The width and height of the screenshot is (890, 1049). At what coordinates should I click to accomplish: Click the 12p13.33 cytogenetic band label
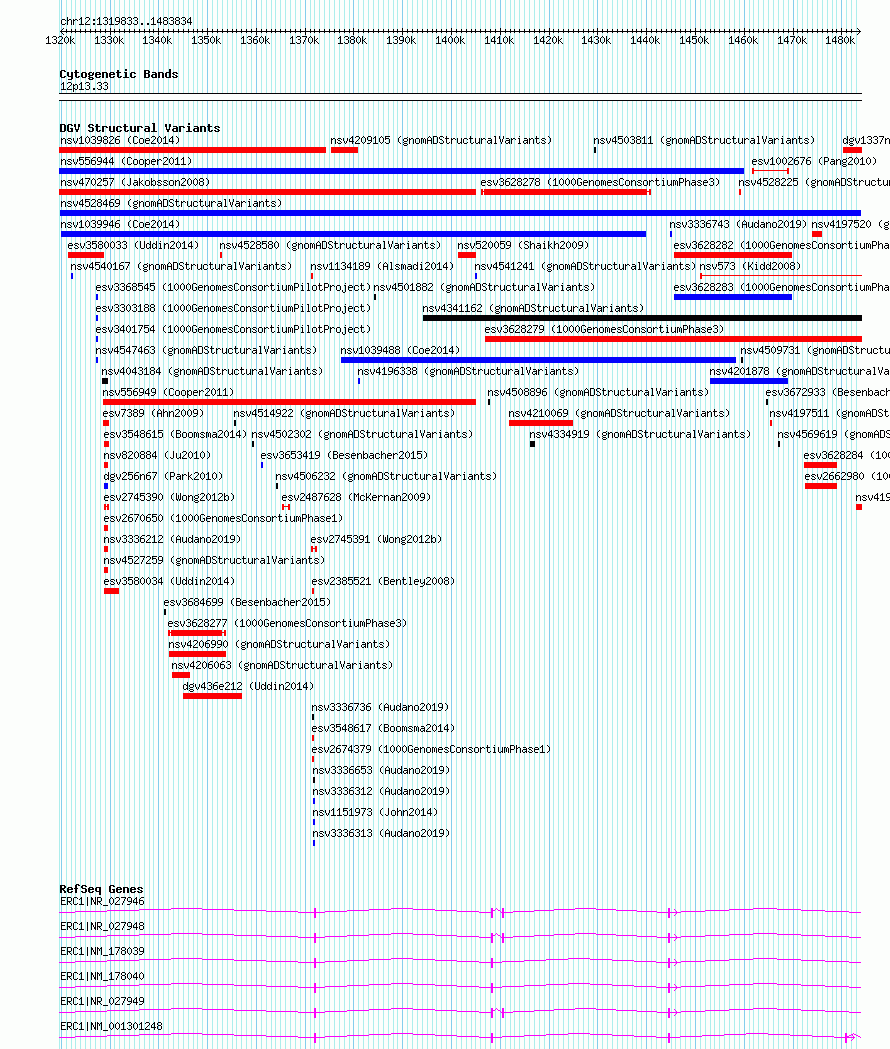84,86
